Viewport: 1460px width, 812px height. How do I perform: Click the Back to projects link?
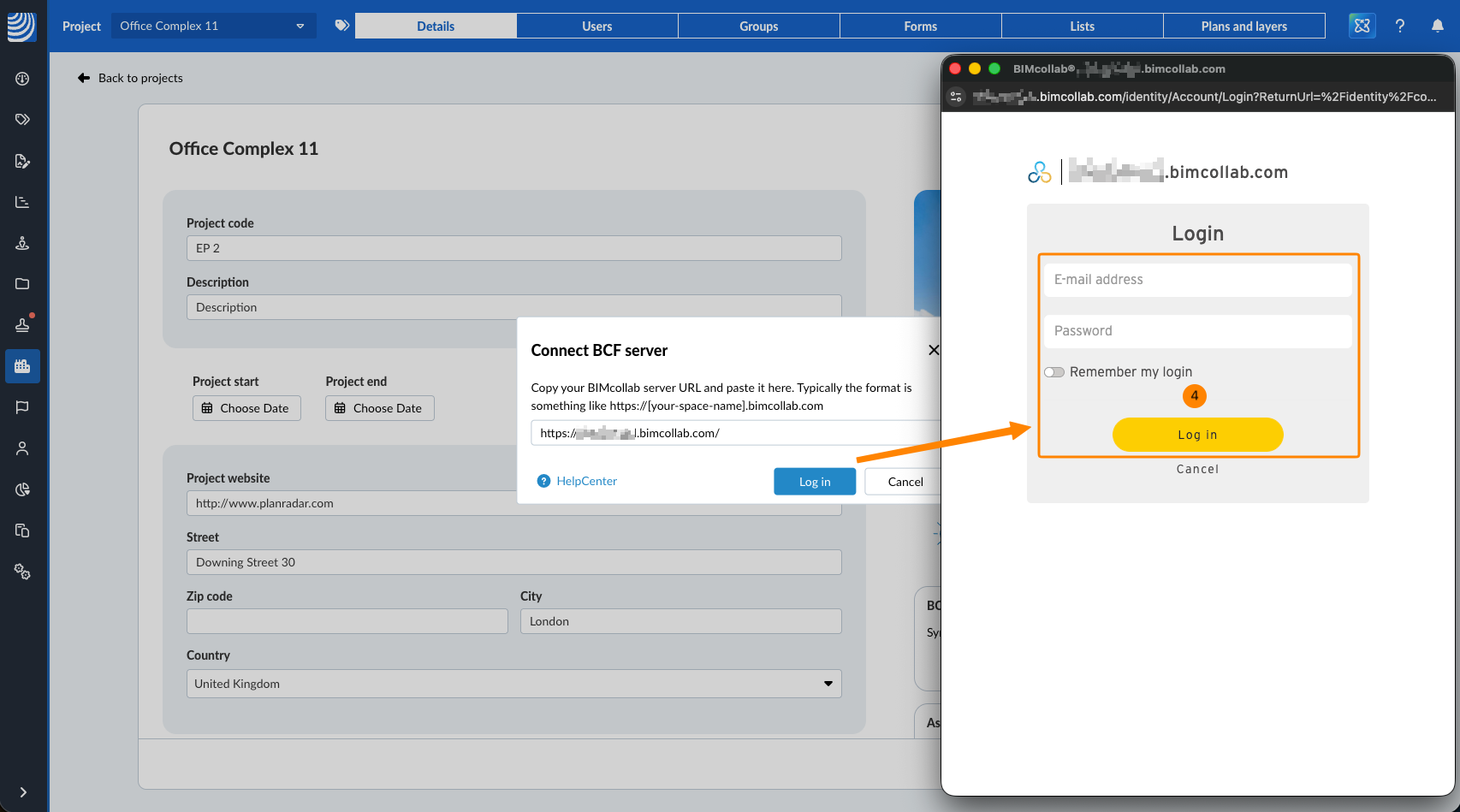coord(140,78)
